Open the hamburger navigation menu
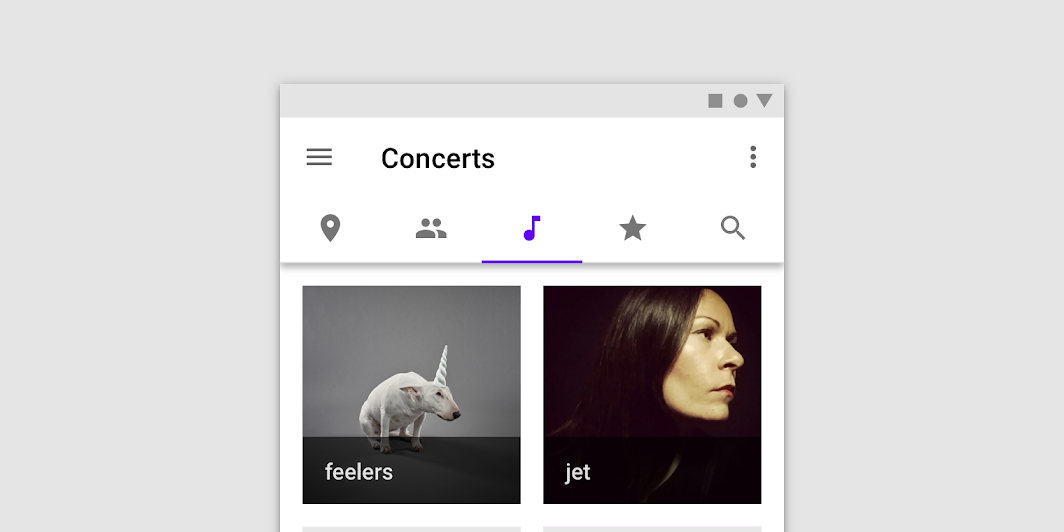1064x532 pixels. click(319, 157)
